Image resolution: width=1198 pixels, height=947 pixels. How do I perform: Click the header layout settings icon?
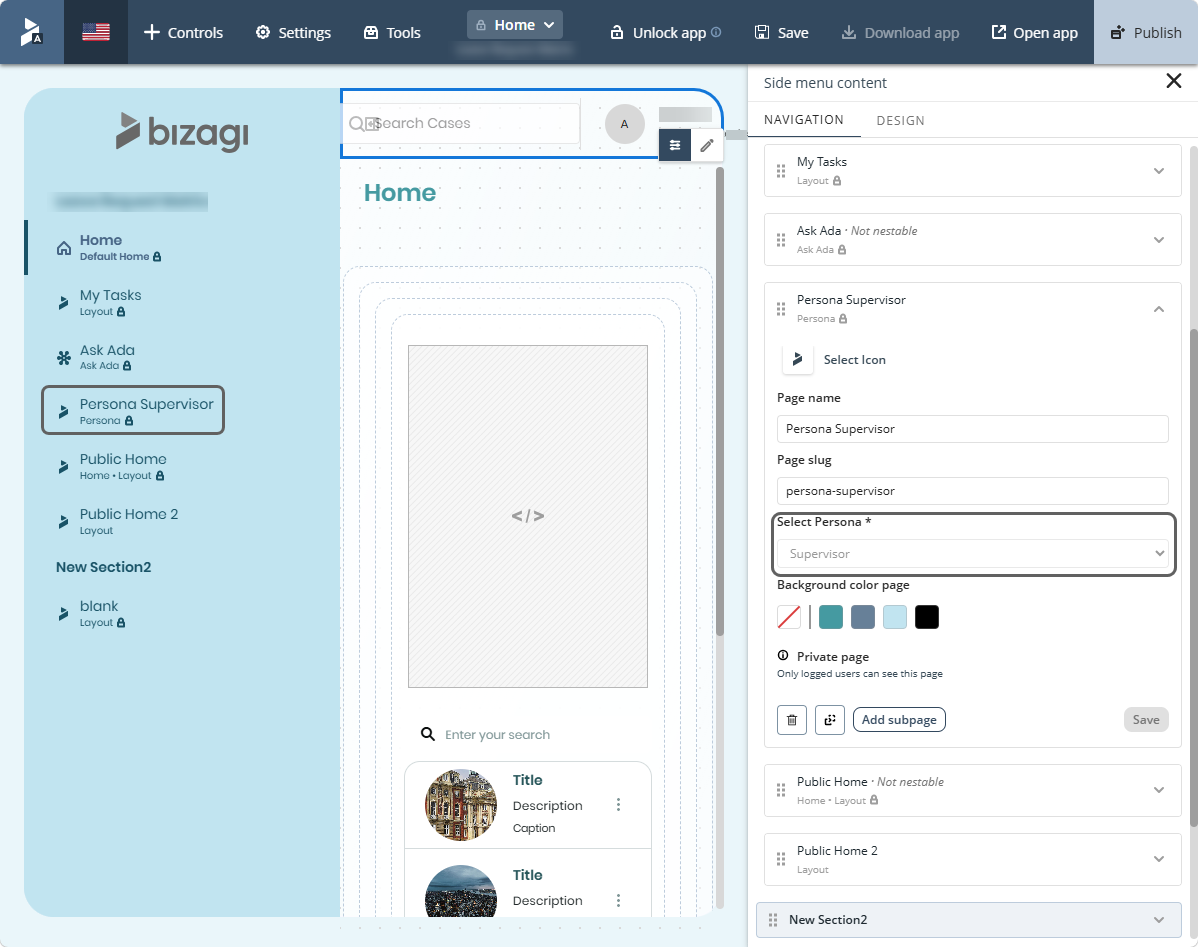tap(675, 145)
